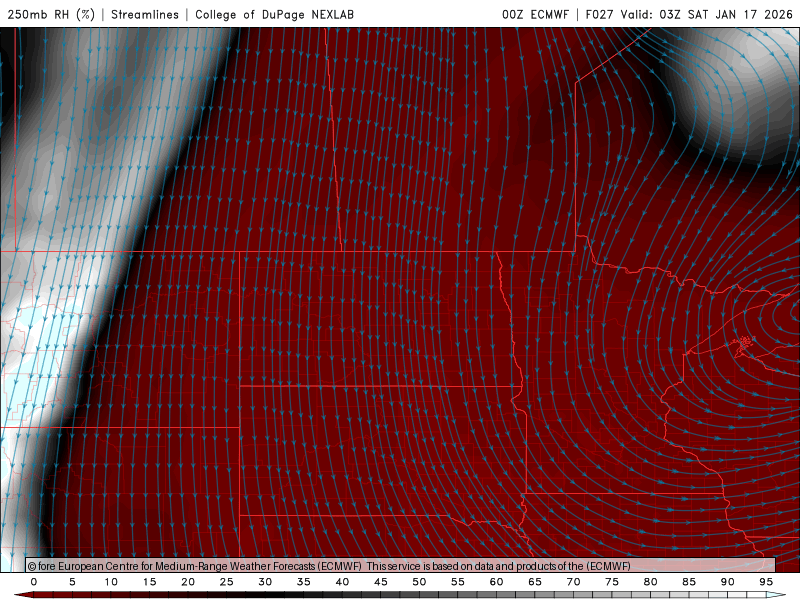Click the ECMWF copyright notice banner
Image resolution: width=800 pixels, height=600 pixels.
pos(401,565)
